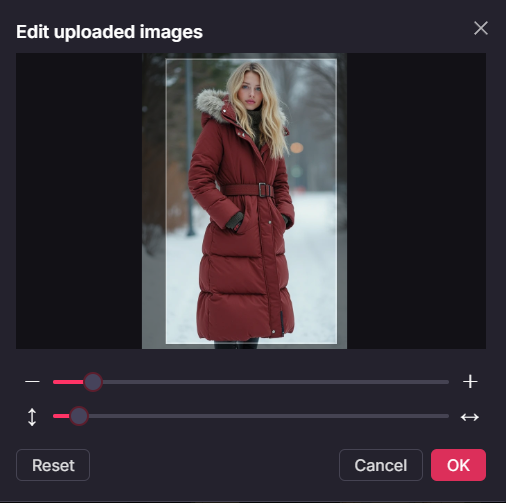Click the fur hood trim in the photo
The height and width of the screenshot is (503, 506).
click(212, 101)
